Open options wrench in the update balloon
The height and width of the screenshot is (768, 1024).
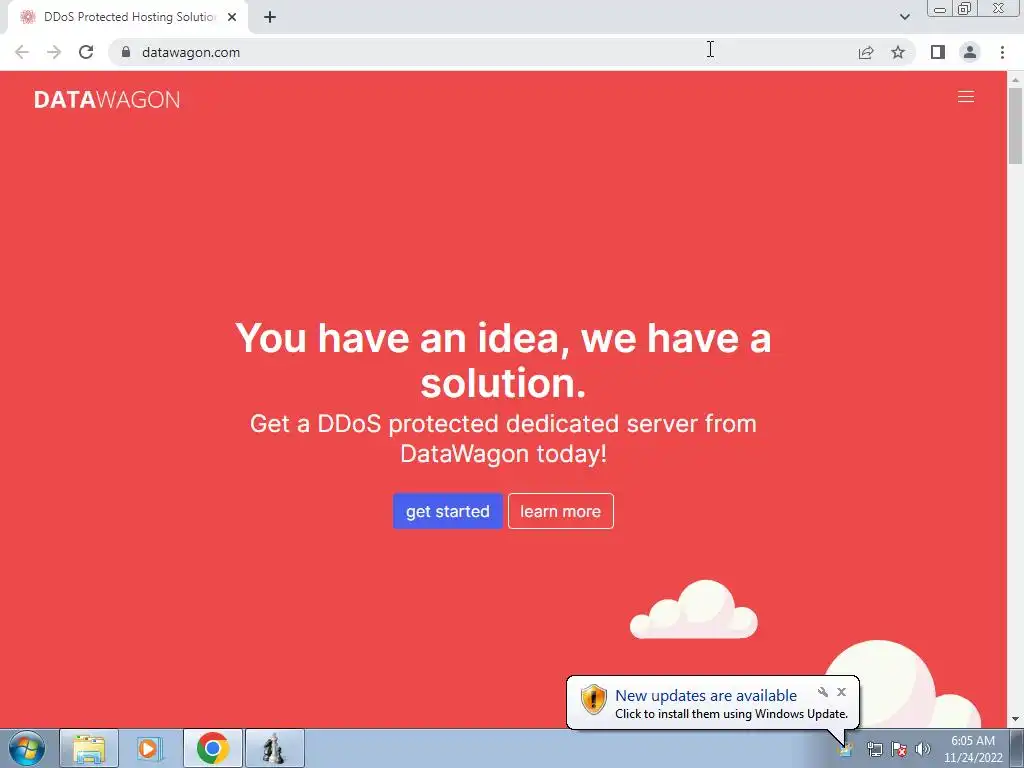click(x=823, y=692)
